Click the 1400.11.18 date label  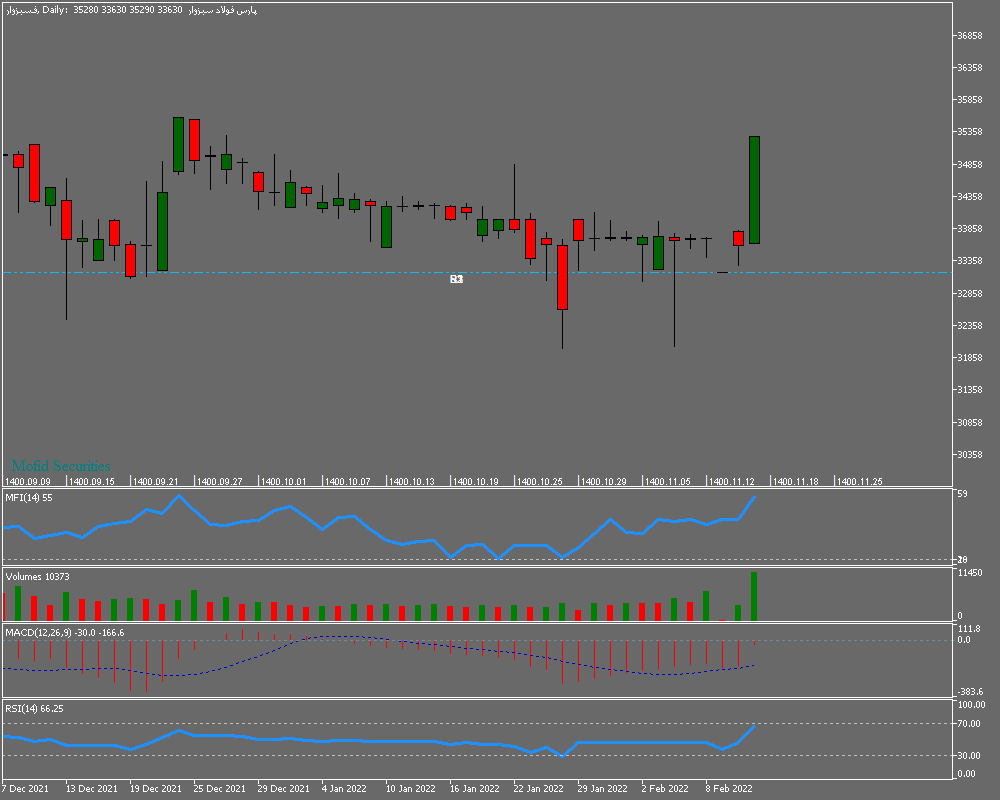click(x=796, y=482)
